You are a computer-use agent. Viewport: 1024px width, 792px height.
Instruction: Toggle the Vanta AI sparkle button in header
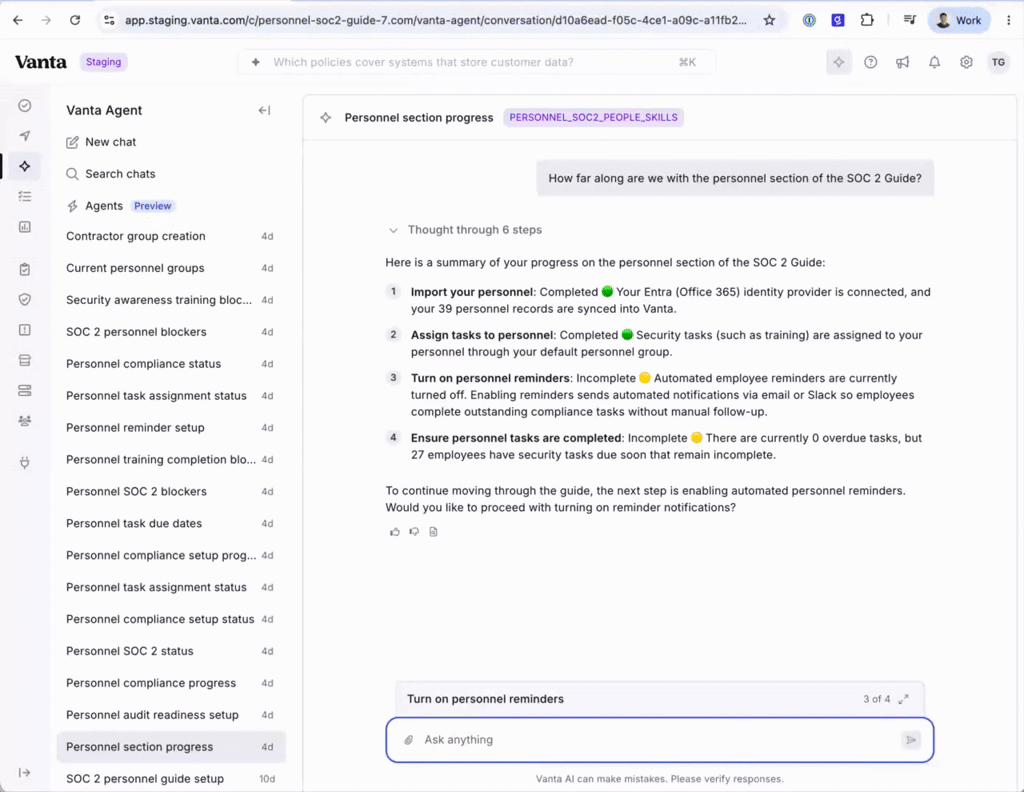[x=839, y=62]
